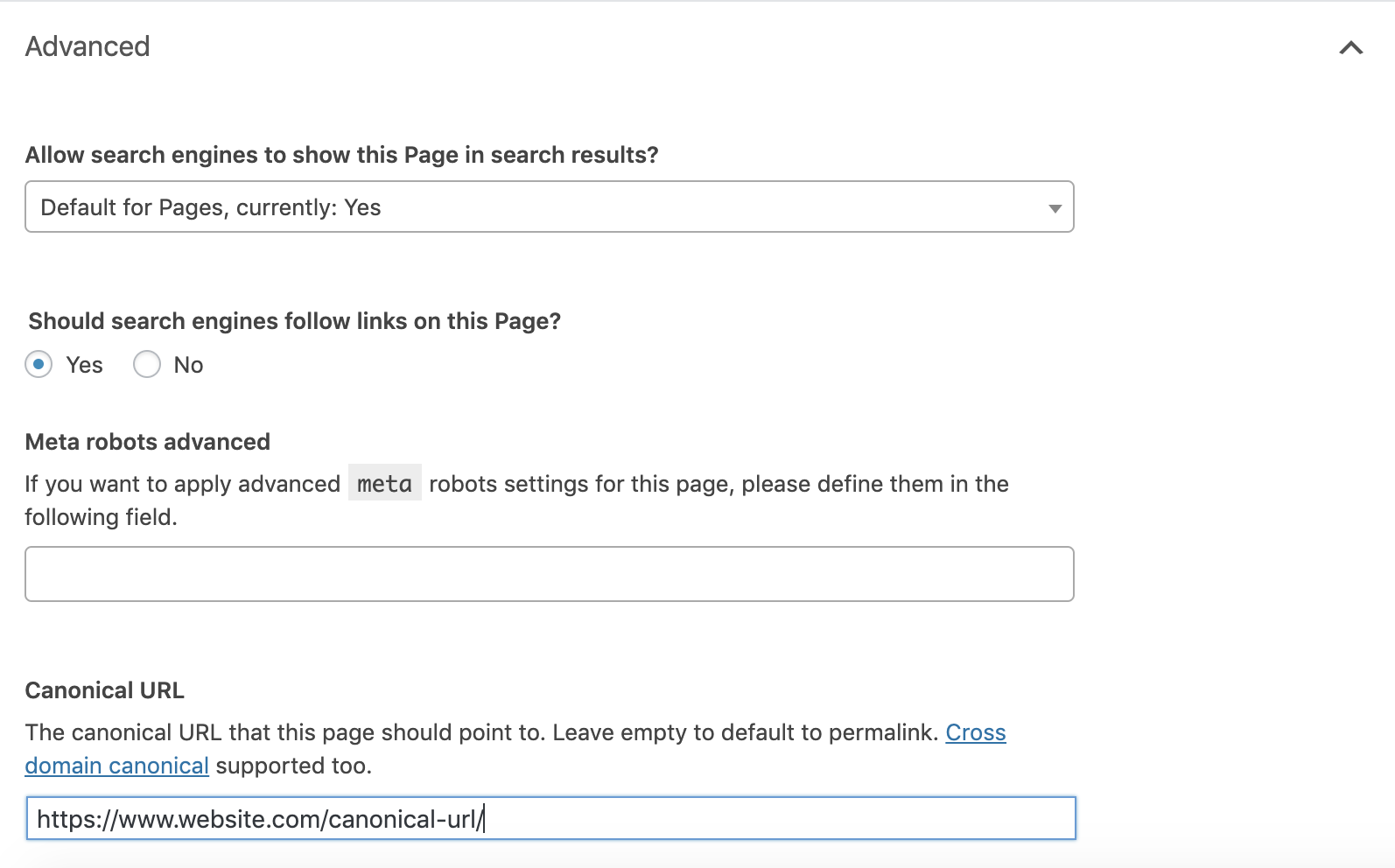Click the 'No' label text beside the radio
Viewport: 1395px width, 868px height.
coord(188,365)
